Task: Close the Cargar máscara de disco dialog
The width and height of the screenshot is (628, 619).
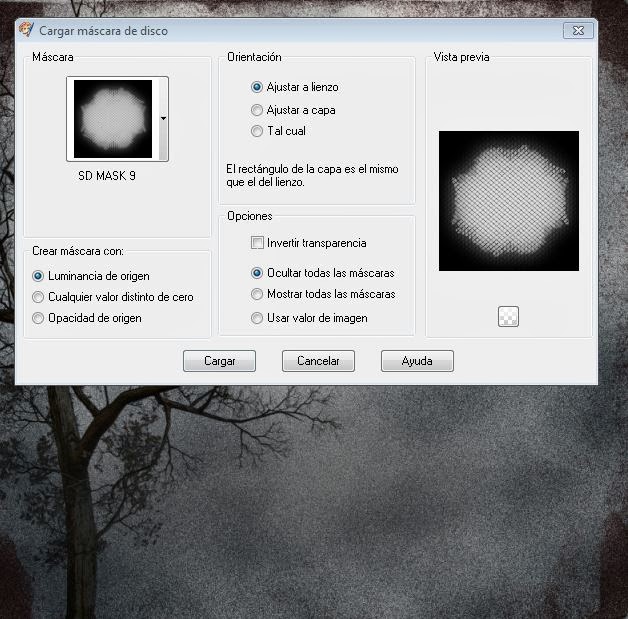Action: click(x=578, y=30)
